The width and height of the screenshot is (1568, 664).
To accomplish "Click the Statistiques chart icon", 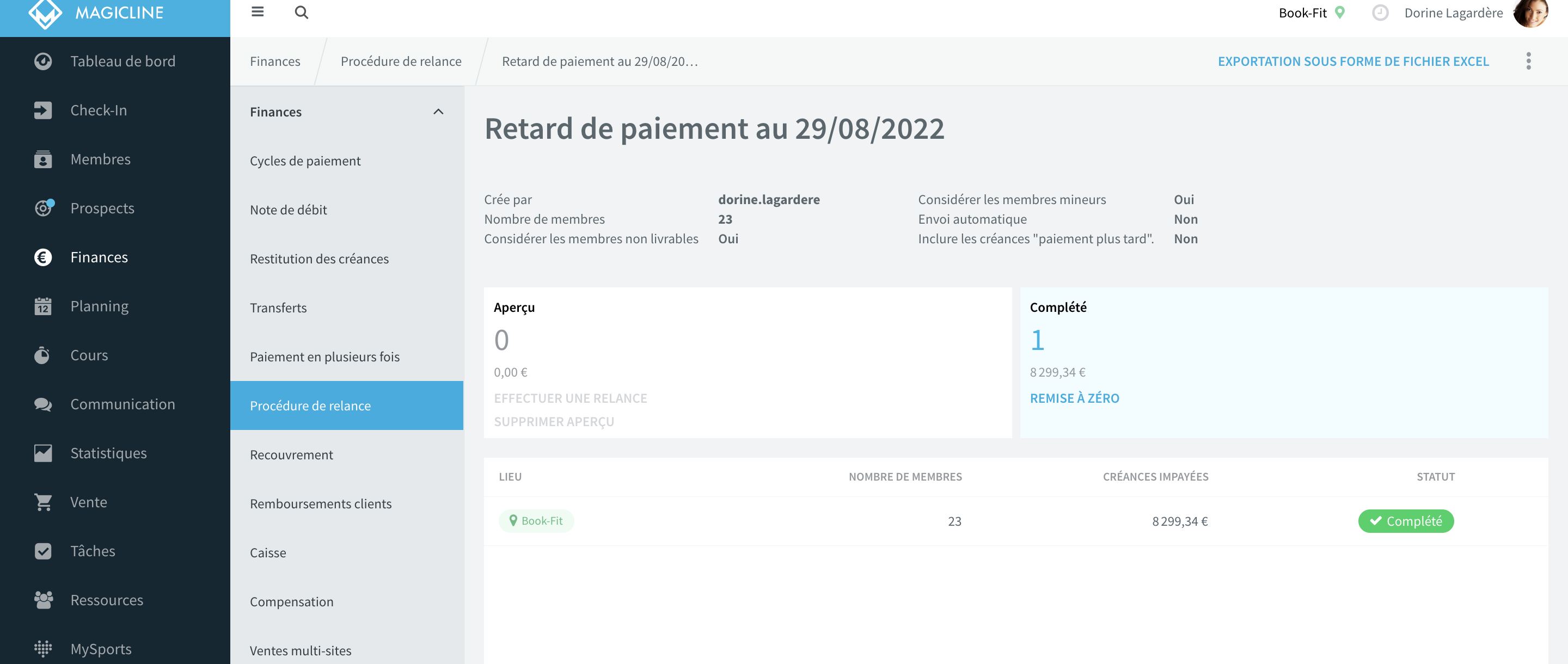I will [x=42, y=453].
